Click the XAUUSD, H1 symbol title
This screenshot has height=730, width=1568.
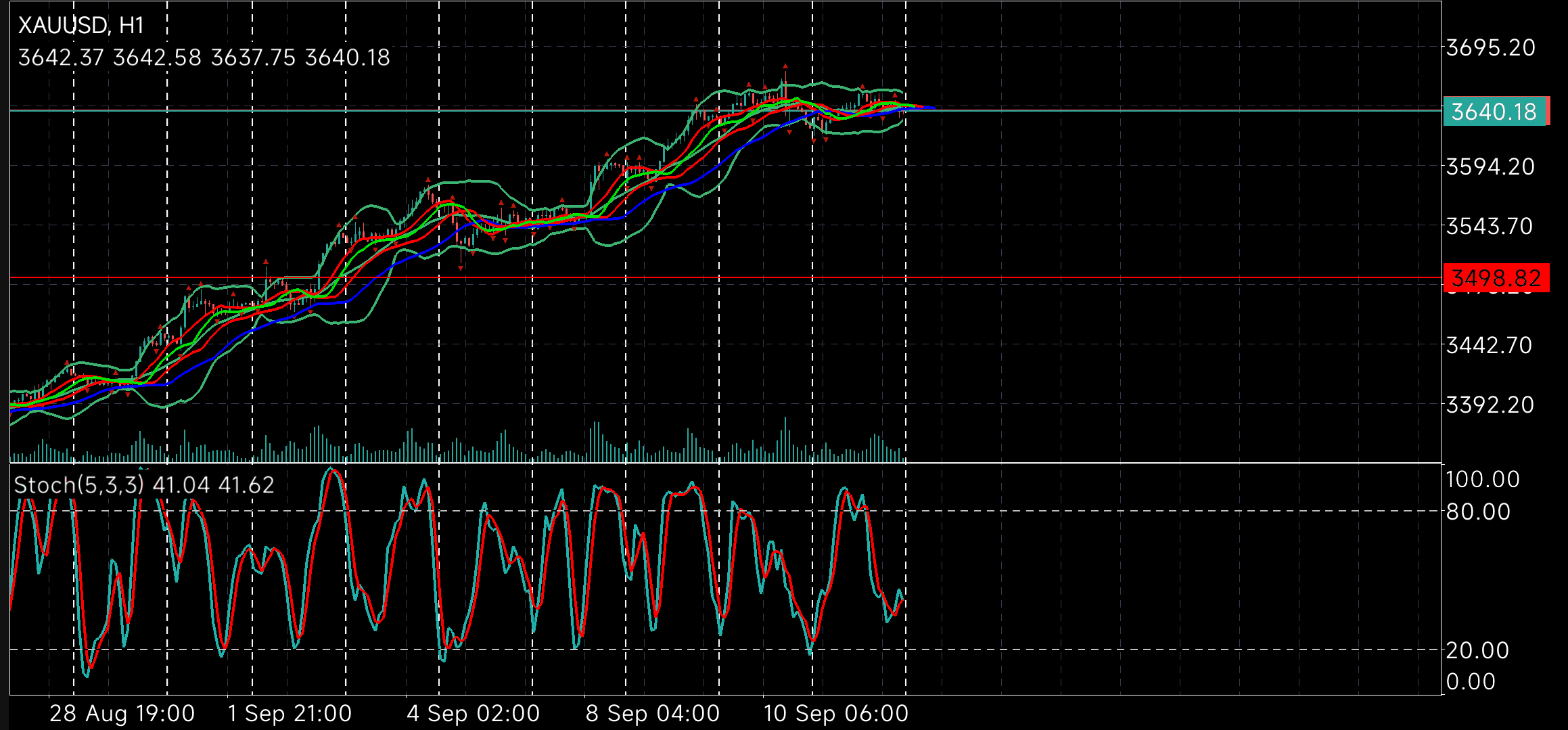tap(81, 26)
